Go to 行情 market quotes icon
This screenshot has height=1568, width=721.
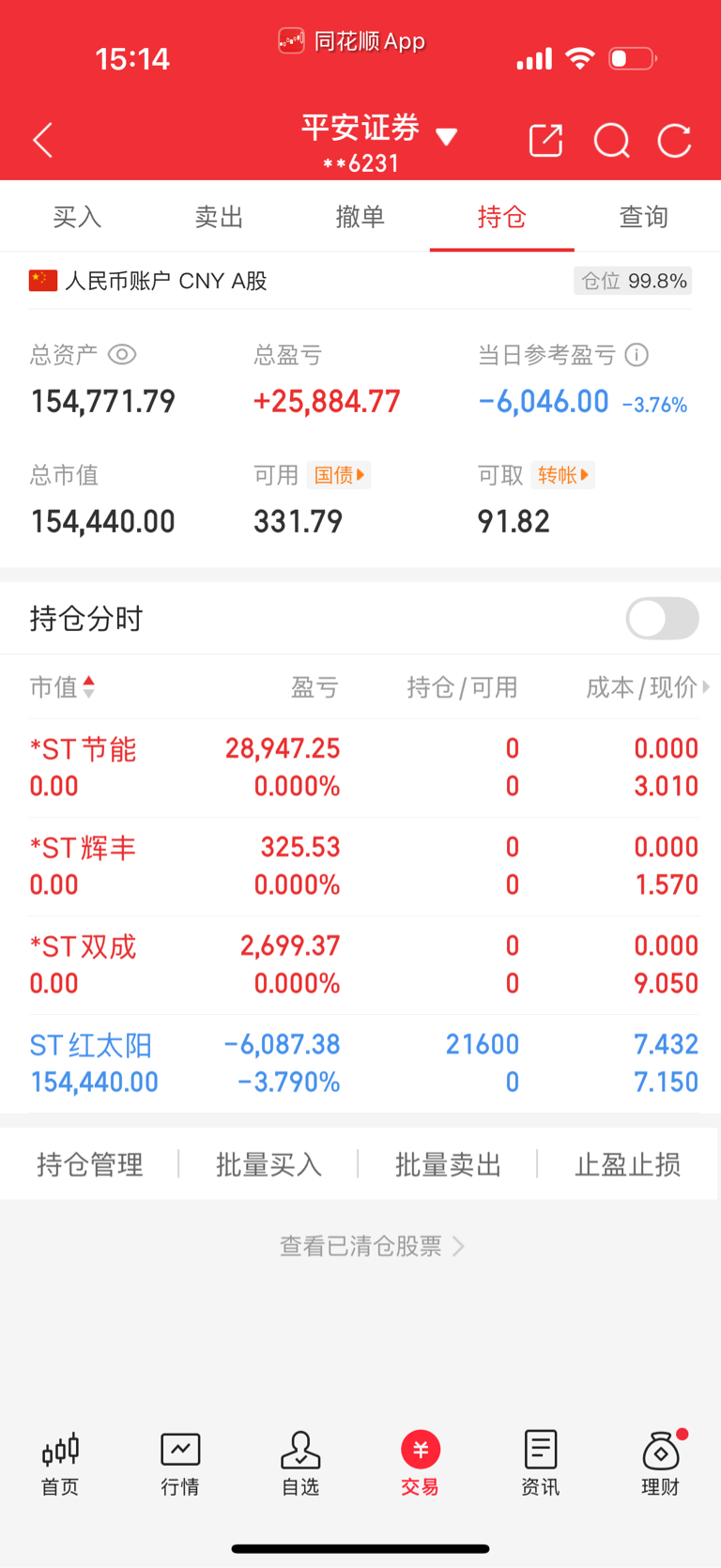[180, 1464]
